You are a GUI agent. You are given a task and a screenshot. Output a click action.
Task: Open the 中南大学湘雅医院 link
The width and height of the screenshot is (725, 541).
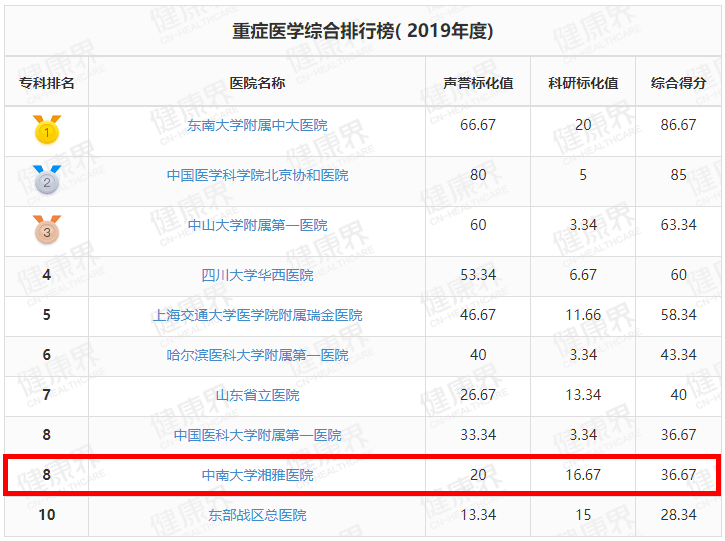point(257,475)
